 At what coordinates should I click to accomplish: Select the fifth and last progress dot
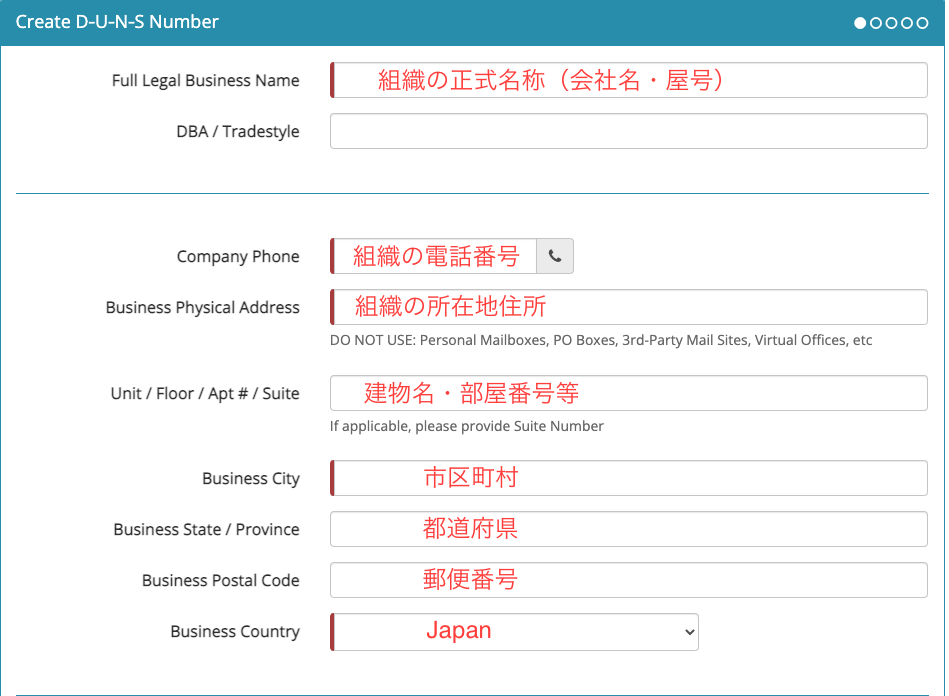coord(922,23)
